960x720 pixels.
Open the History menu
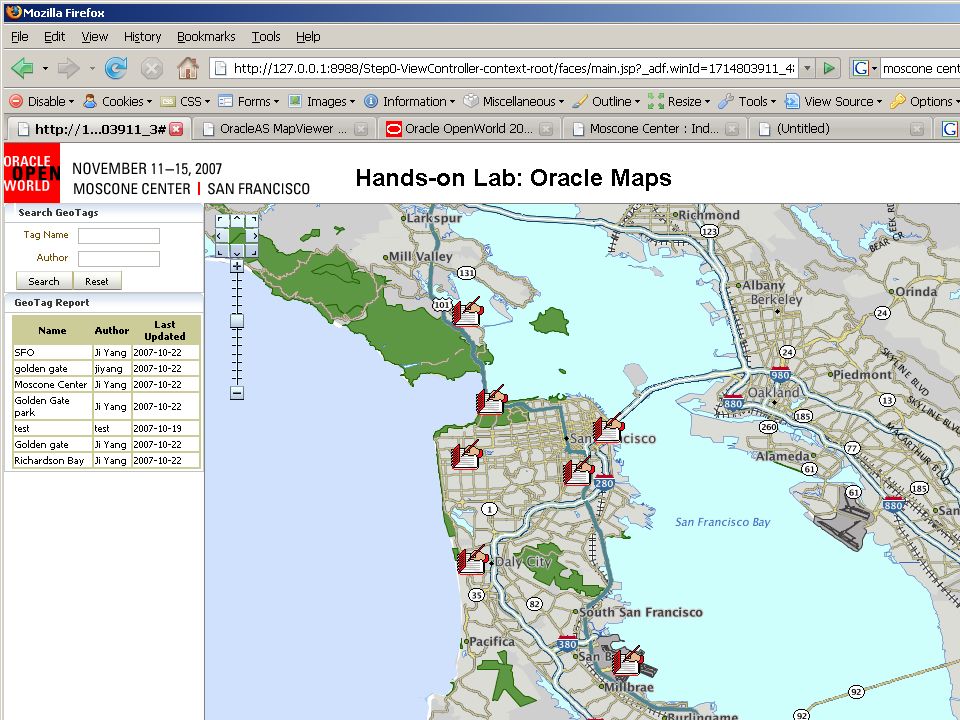pos(142,37)
